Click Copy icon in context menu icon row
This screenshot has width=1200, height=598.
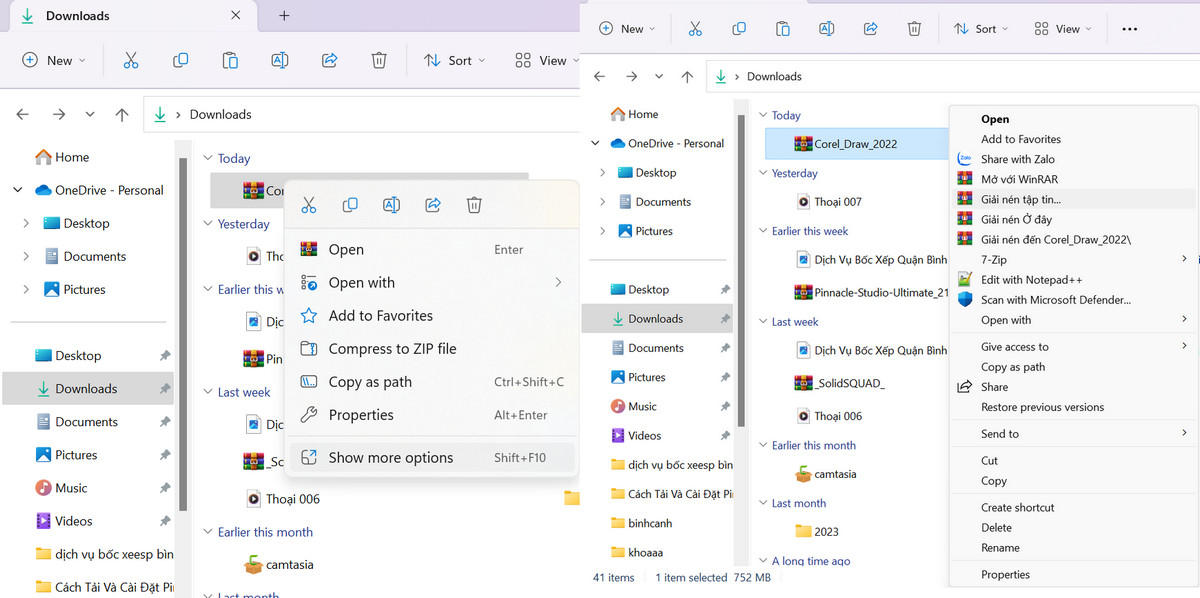350,205
